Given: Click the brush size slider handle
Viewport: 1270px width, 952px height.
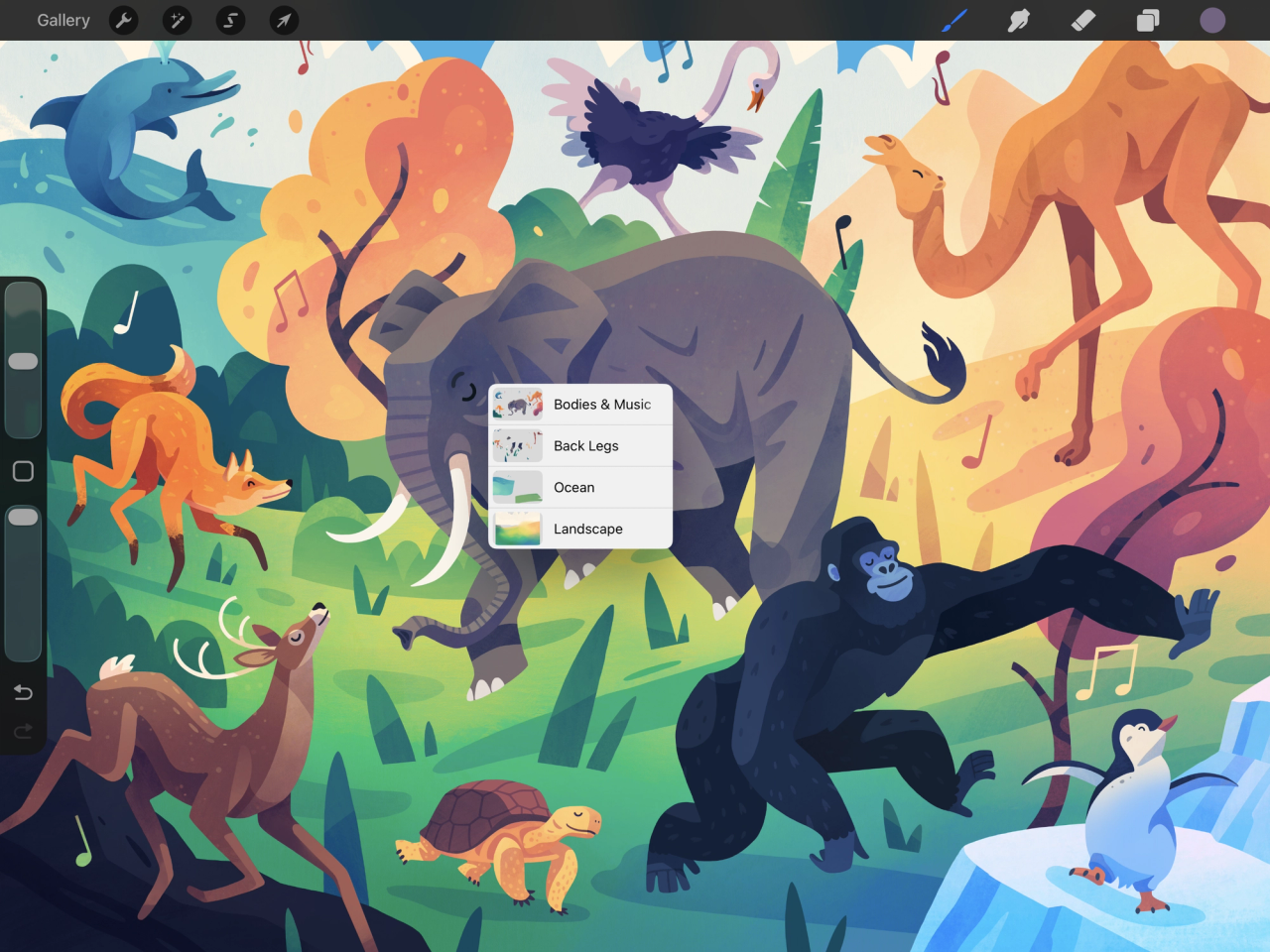Looking at the screenshot, I should 23,361.
